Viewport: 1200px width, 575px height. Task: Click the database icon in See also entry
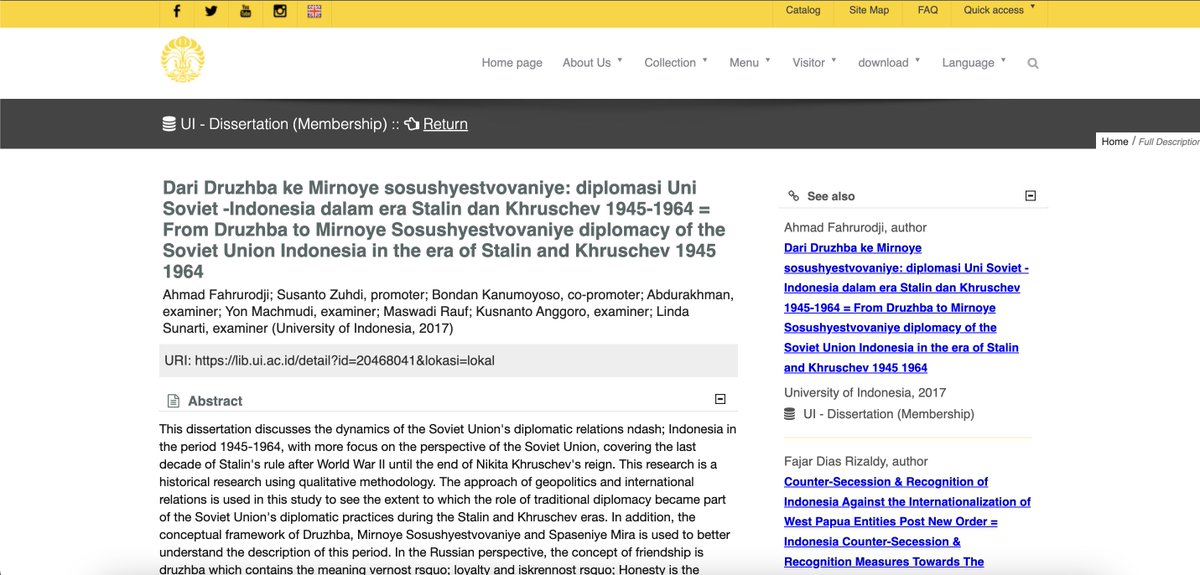pyautogui.click(x=791, y=414)
